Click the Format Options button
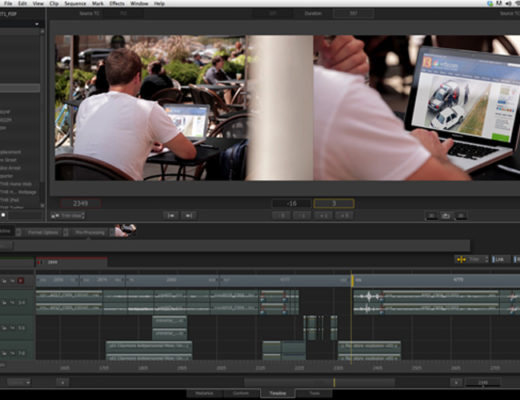This screenshot has height=400, width=520. coord(43,232)
